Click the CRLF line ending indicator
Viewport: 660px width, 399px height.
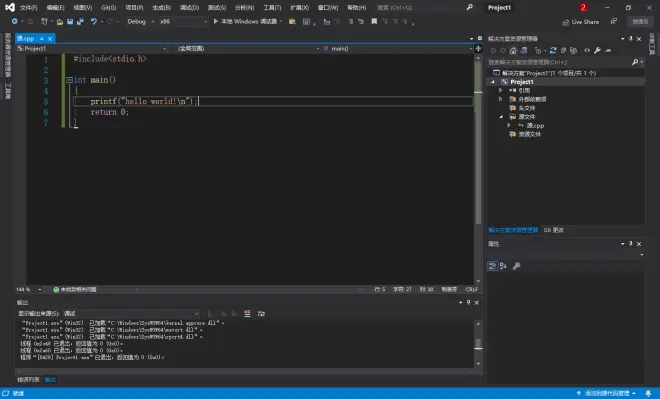[x=471, y=290]
